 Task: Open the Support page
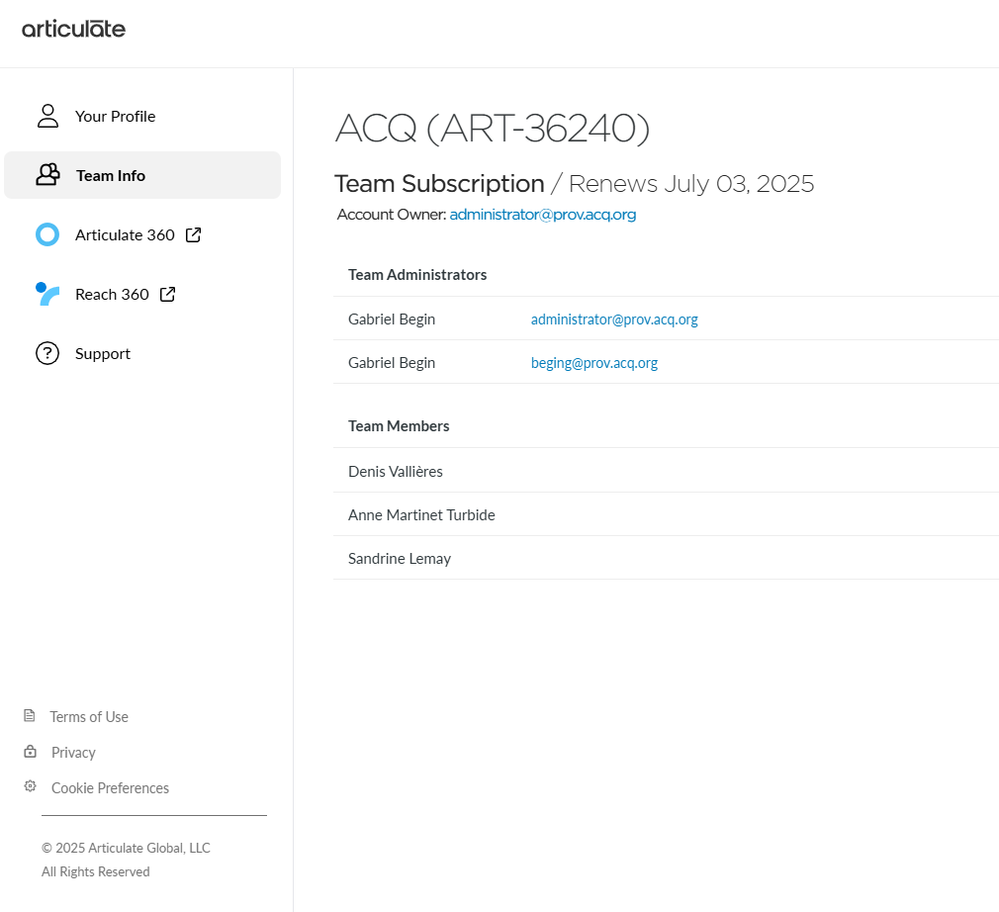103,353
